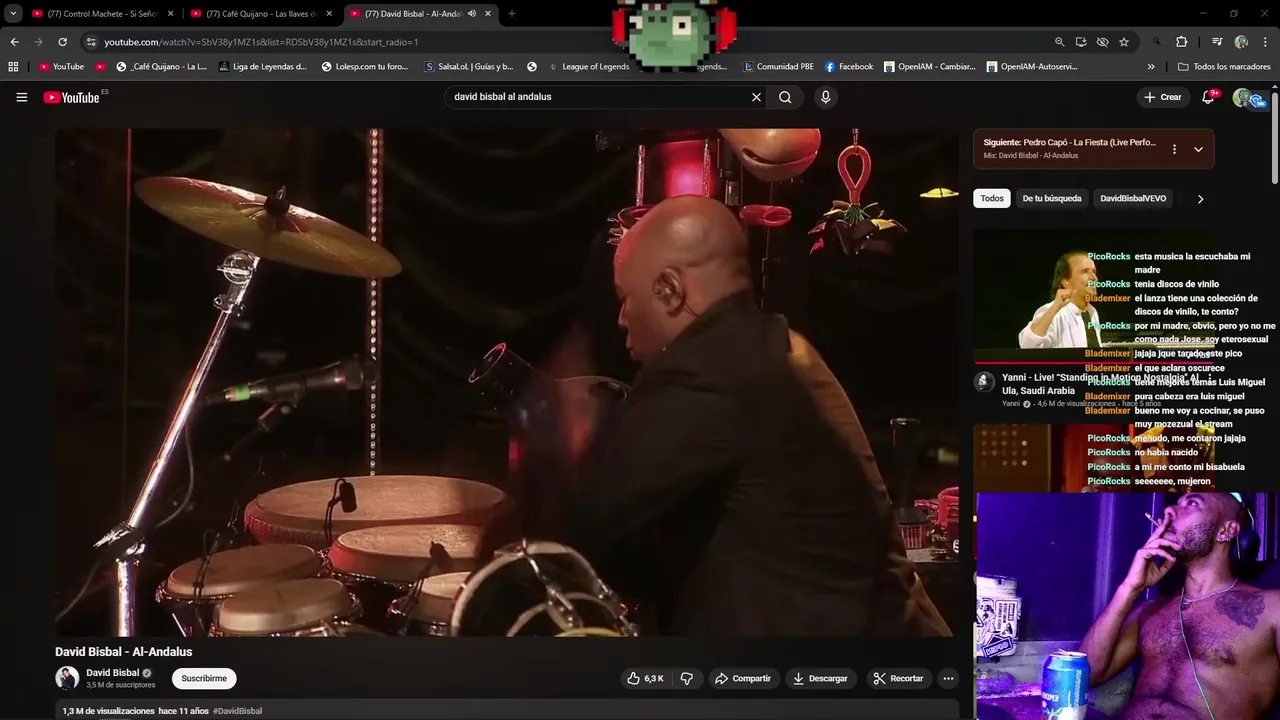Close the Café Quijano tab
This screenshot has height=720, width=1280.
pos(329,14)
